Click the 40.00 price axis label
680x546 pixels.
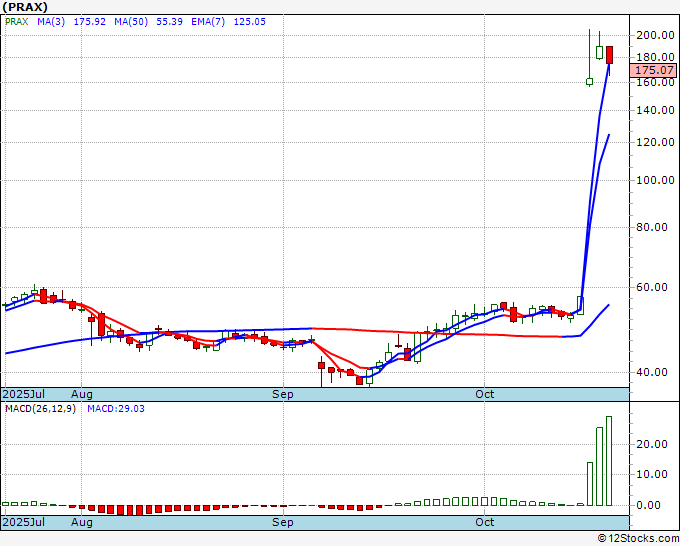[652, 372]
